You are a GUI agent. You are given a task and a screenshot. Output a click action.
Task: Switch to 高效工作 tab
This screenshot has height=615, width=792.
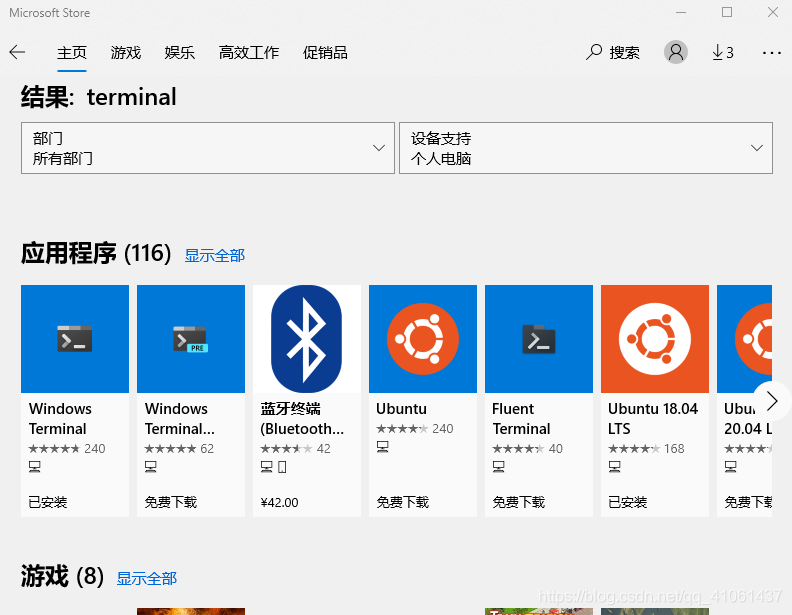click(x=249, y=53)
